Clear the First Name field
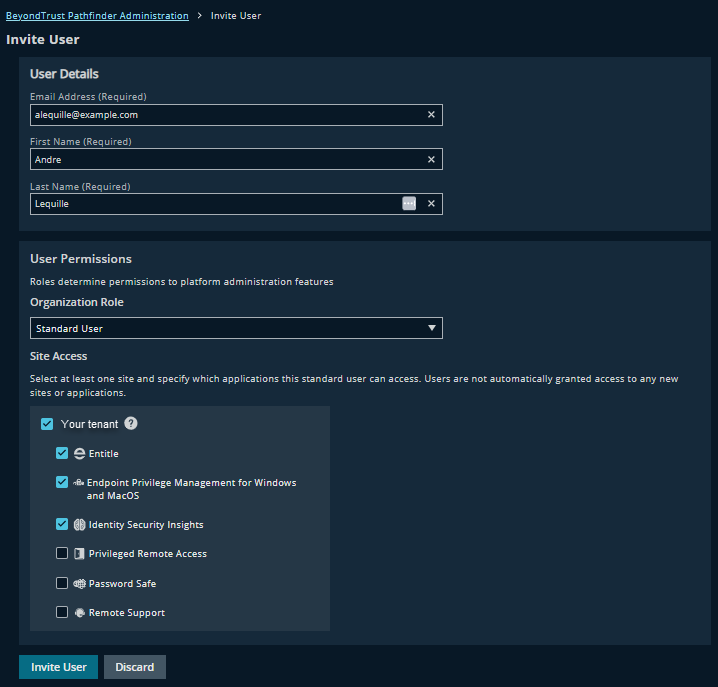 (x=431, y=159)
